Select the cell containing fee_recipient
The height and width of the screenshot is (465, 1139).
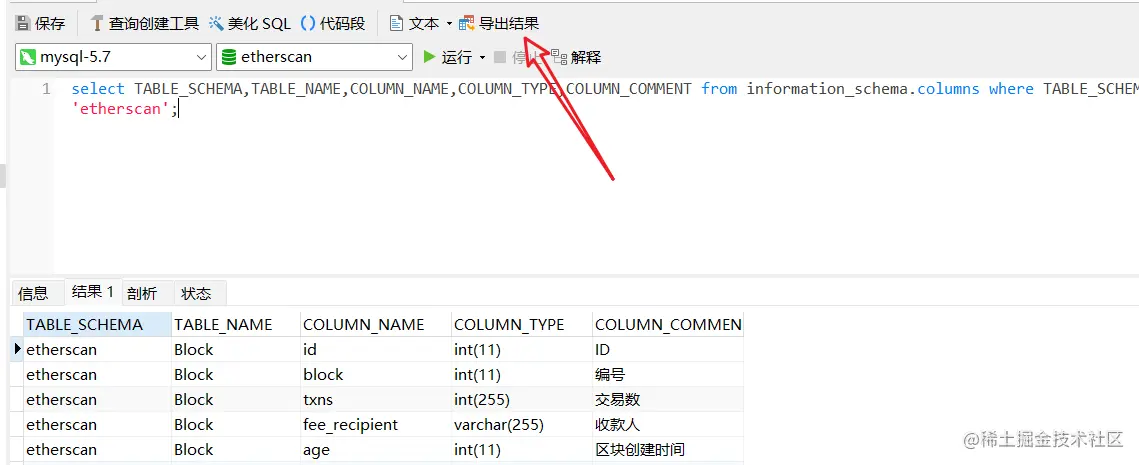376,424
